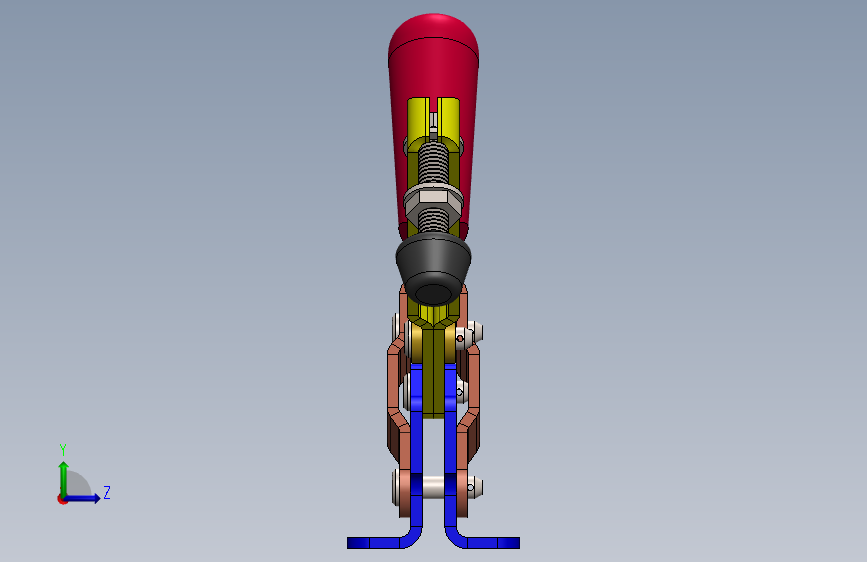Click the Z label on the axis triad
Viewport: 867px width, 562px height.
pyautogui.click(x=107, y=492)
